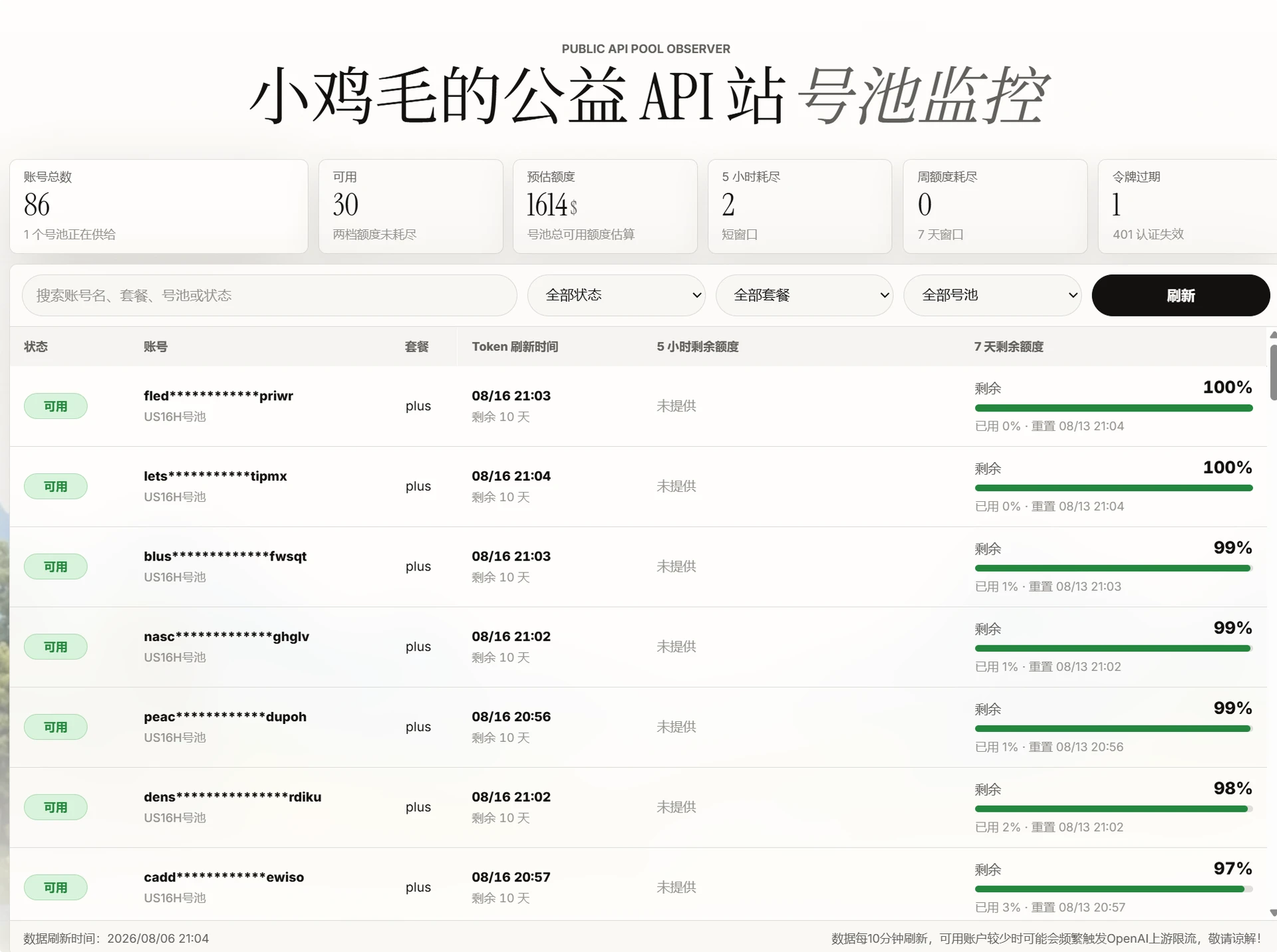Click the Token 刷新时间 column header
This screenshot has width=1277, height=952.
[515, 346]
